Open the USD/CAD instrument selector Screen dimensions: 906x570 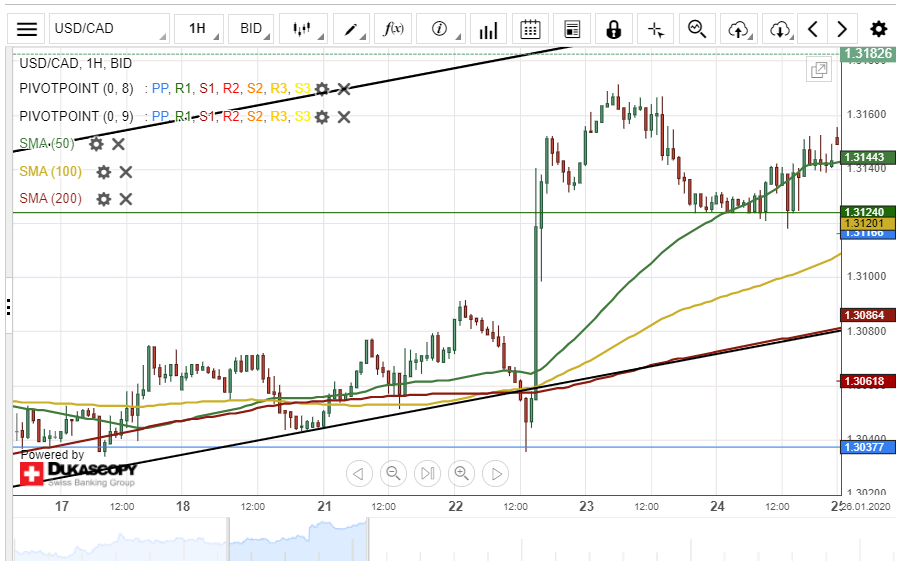(x=108, y=29)
